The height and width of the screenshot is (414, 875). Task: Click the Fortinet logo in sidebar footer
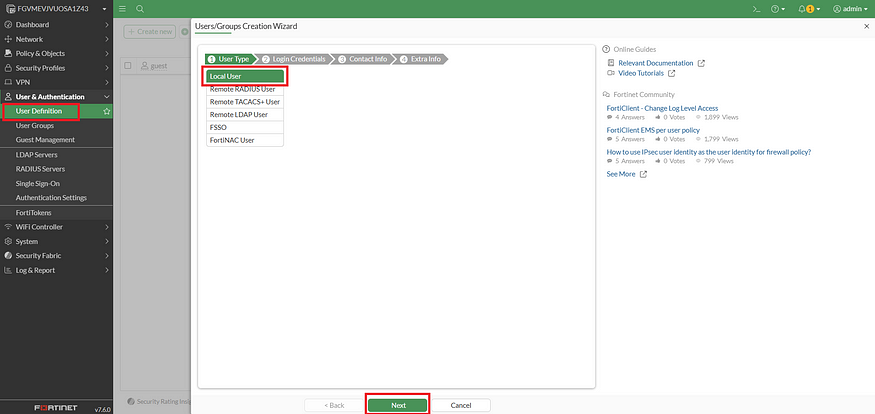(56, 407)
